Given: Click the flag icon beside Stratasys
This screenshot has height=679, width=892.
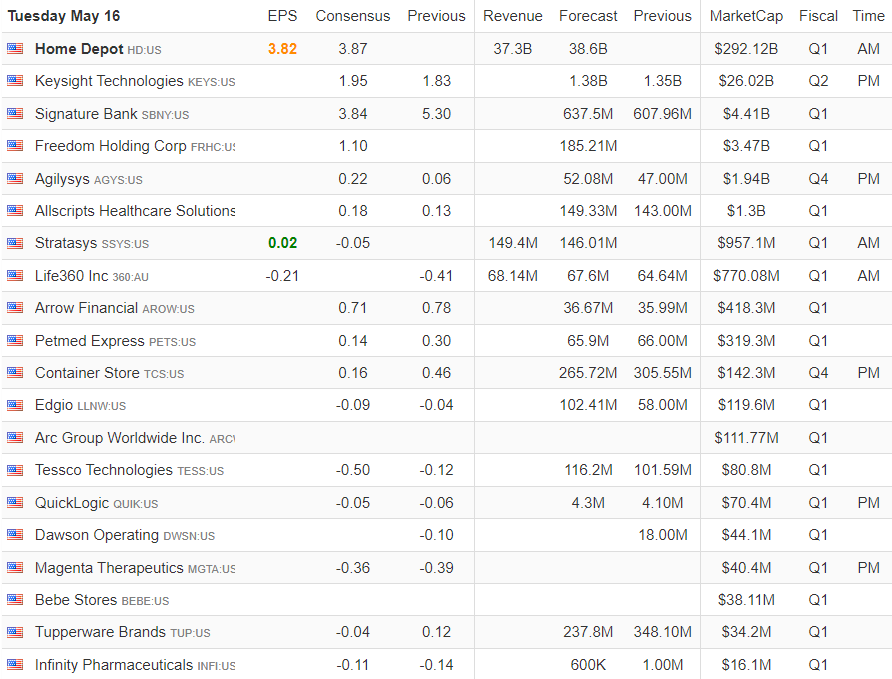Looking at the screenshot, I should click(15, 243).
